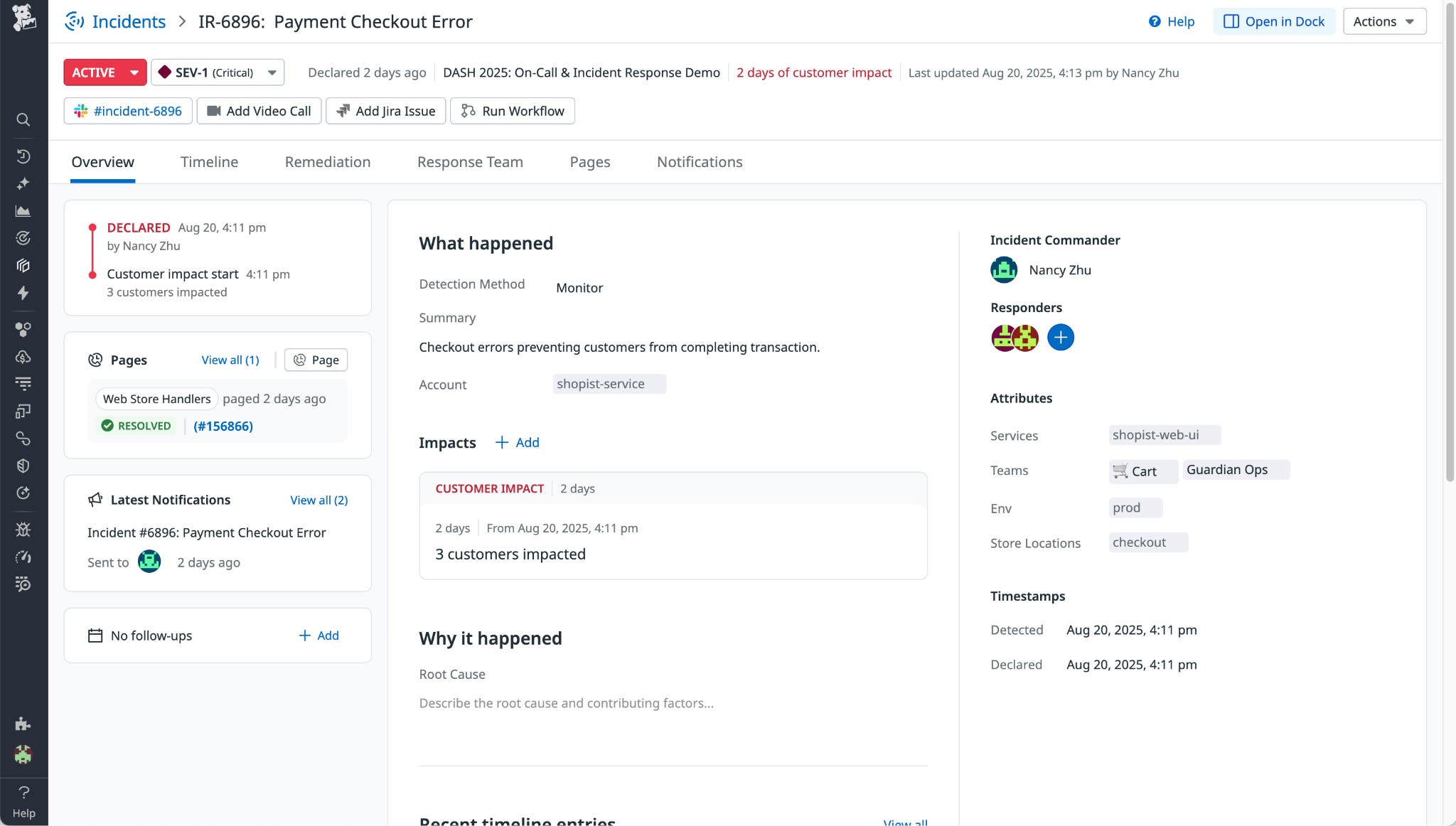The width and height of the screenshot is (1456, 826).
Task: Open Bits AI sparkle icon in sidebar
Action: pyautogui.click(x=23, y=183)
